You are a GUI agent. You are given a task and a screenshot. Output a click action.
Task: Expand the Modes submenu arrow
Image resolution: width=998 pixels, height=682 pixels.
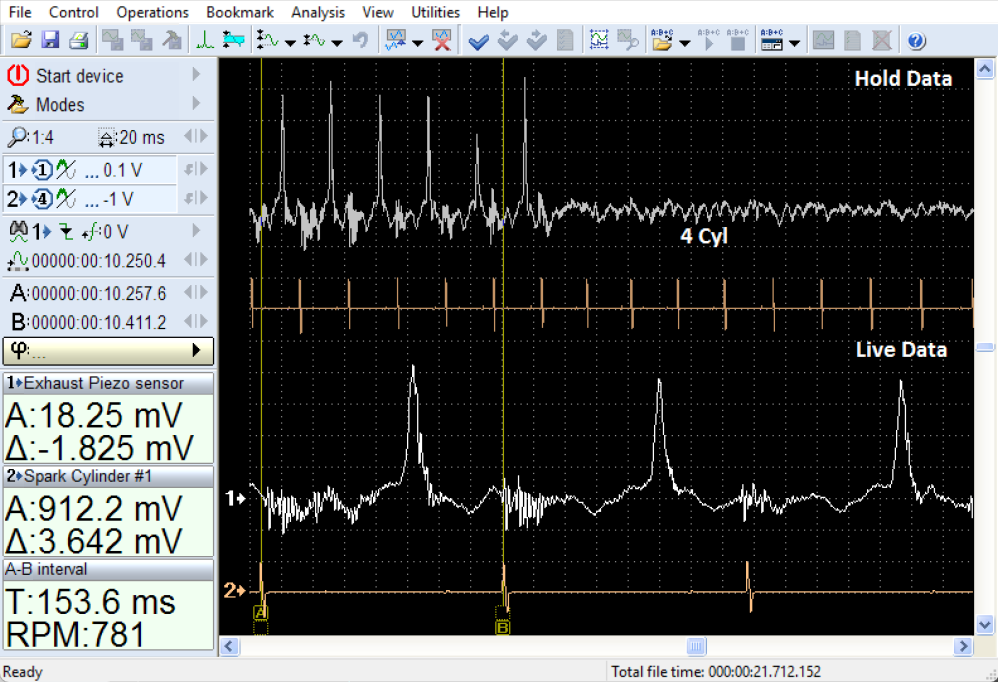196,103
